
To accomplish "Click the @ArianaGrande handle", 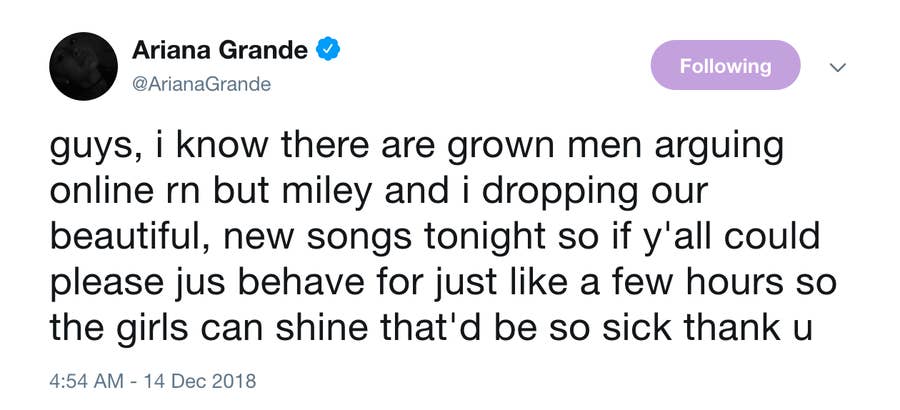I will click(x=201, y=84).
